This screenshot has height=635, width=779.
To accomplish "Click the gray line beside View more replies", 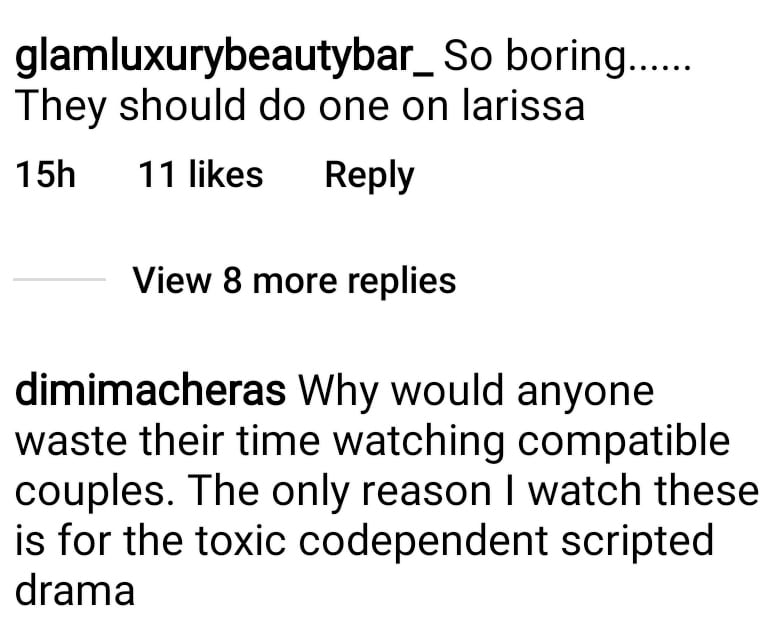I will pos(60,280).
